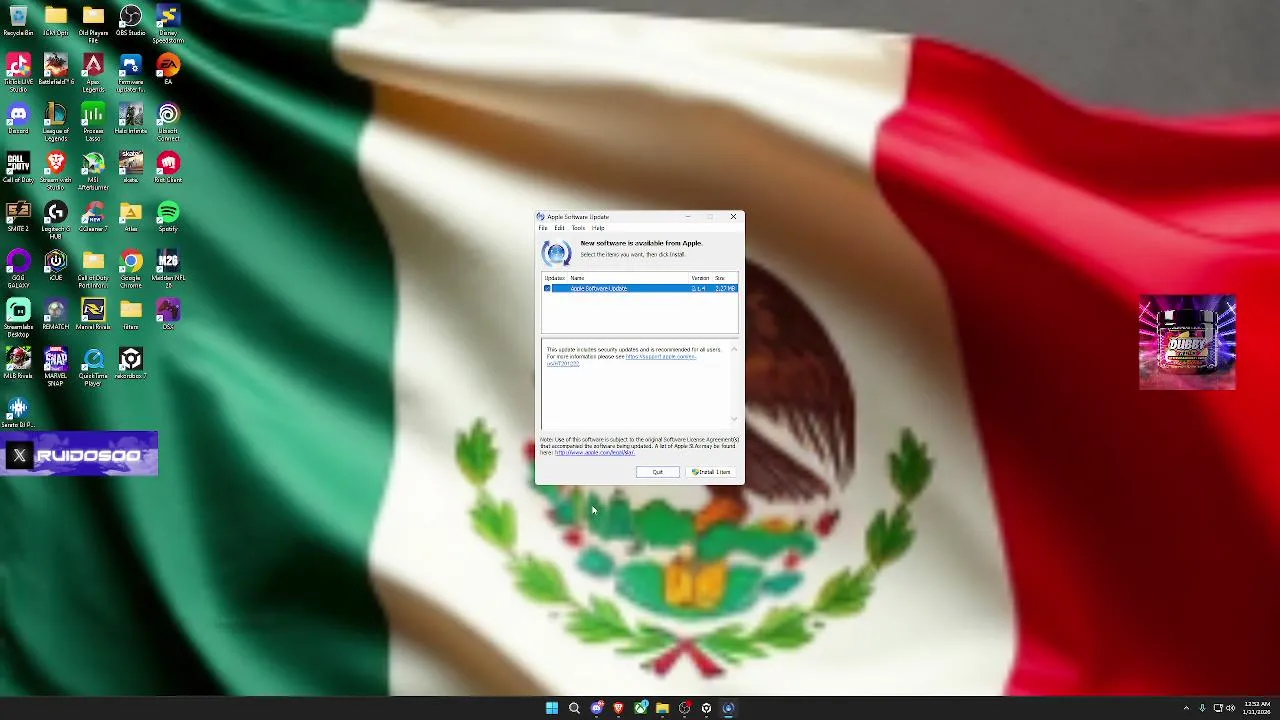
Task: Open the EA app shortcut
Action: [x=168, y=70]
